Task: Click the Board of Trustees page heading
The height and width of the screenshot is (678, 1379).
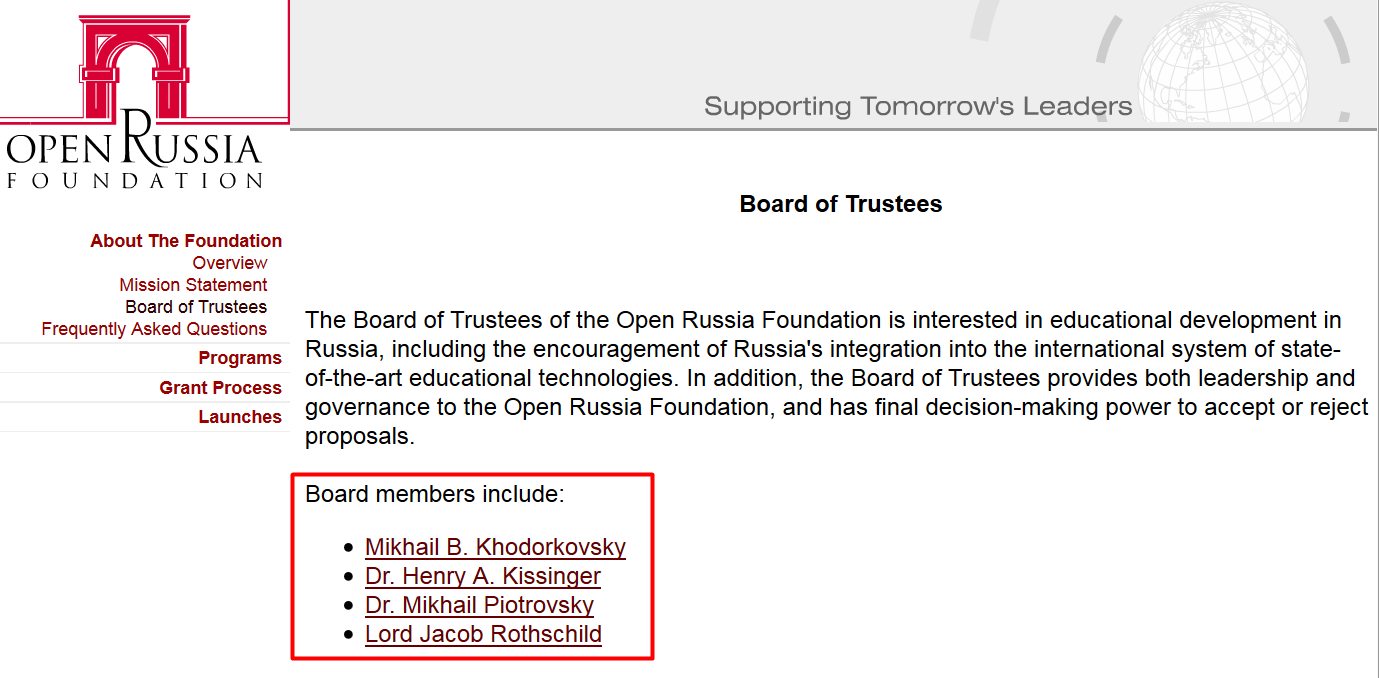Action: (841, 204)
